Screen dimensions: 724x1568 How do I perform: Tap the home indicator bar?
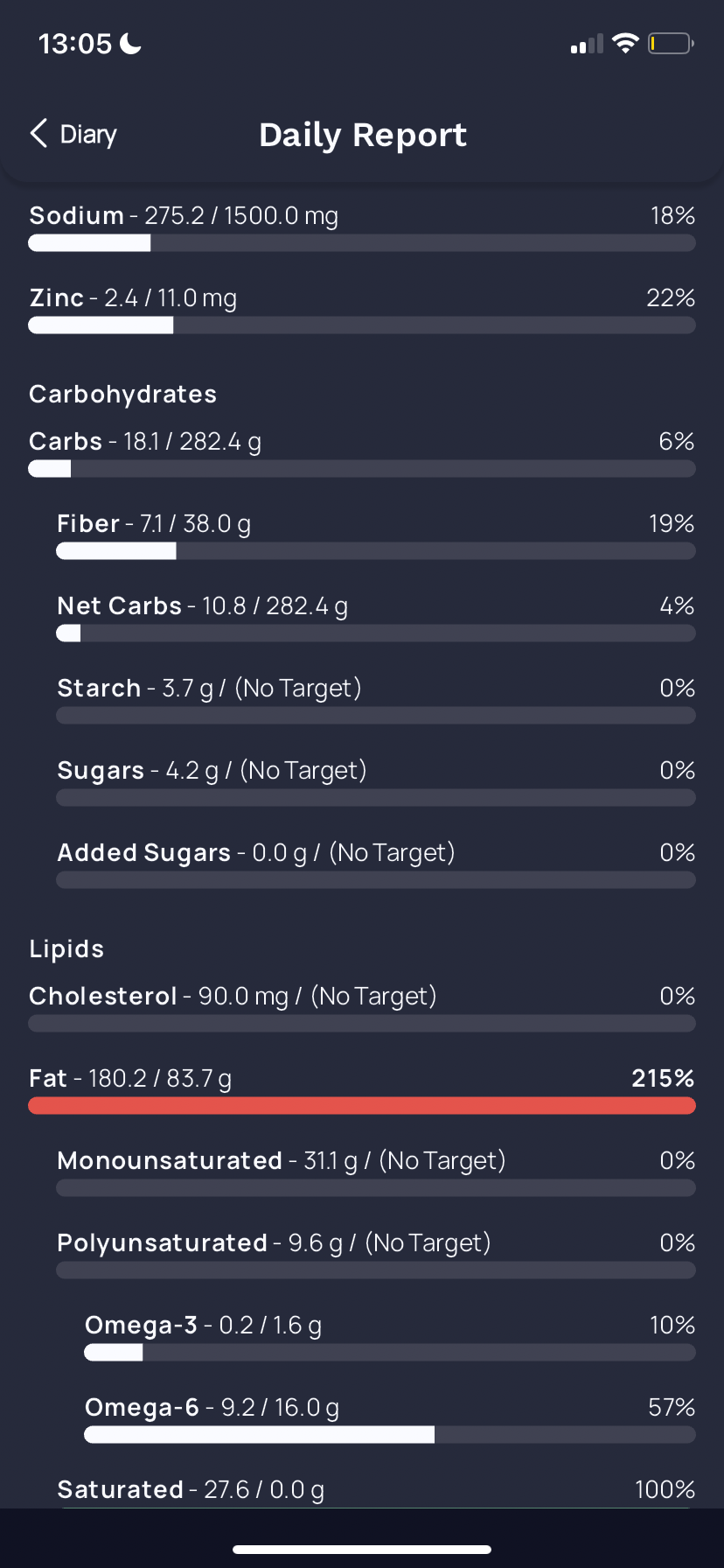362,1549
